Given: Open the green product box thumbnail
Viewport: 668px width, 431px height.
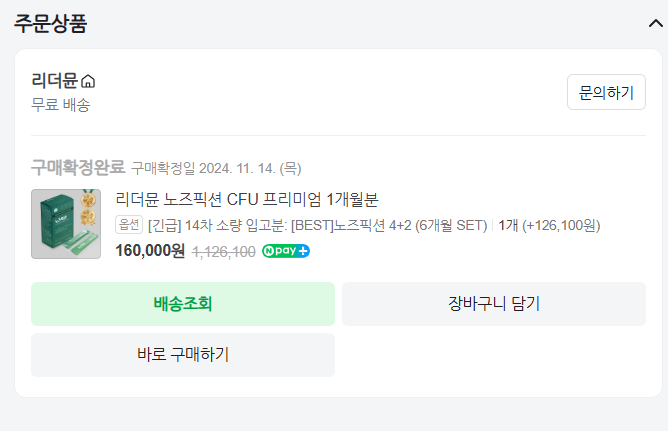Looking at the screenshot, I should coord(66,224).
